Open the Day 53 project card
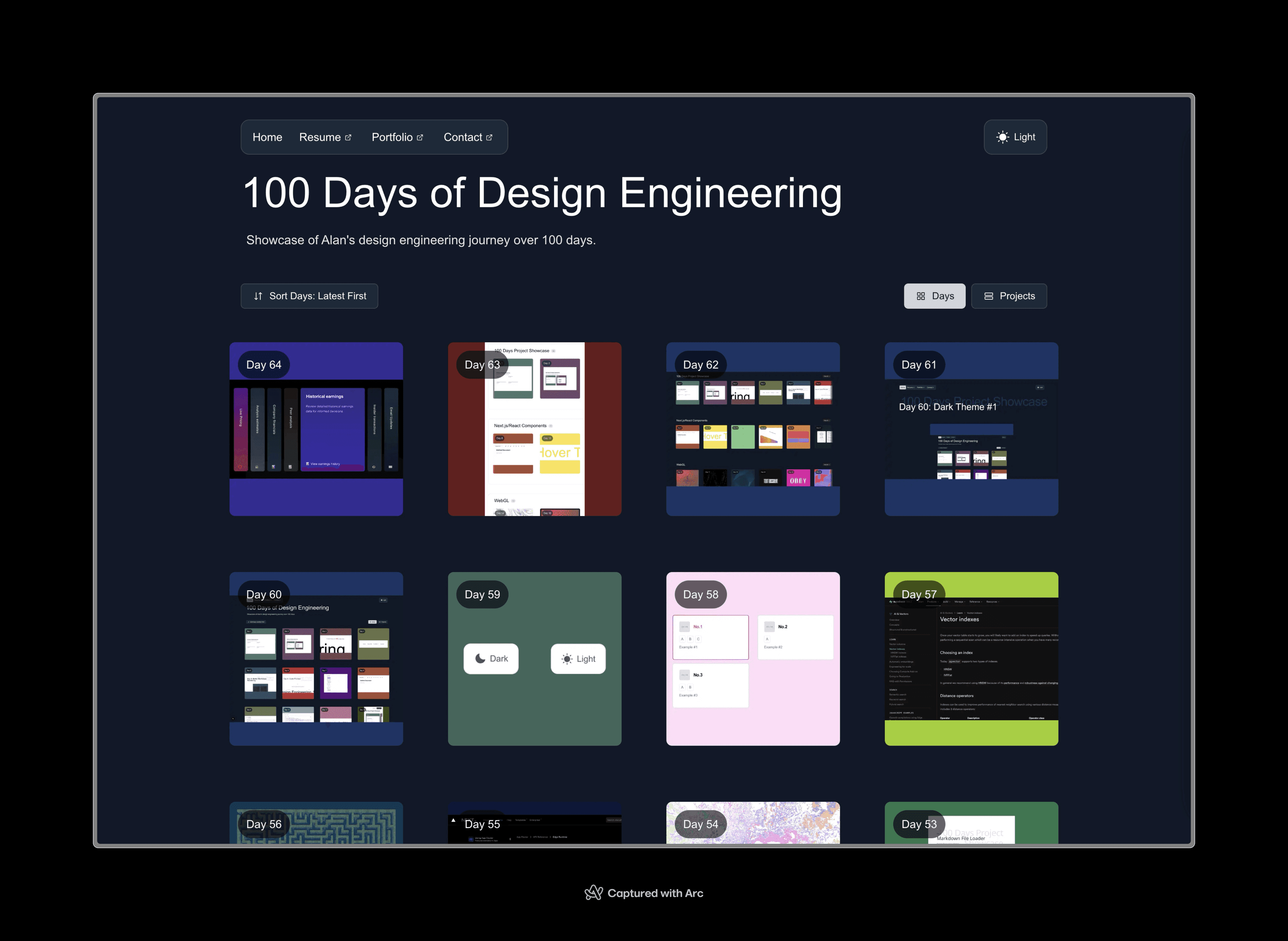This screenshot has height=941, width=1288. pos(971,823)
